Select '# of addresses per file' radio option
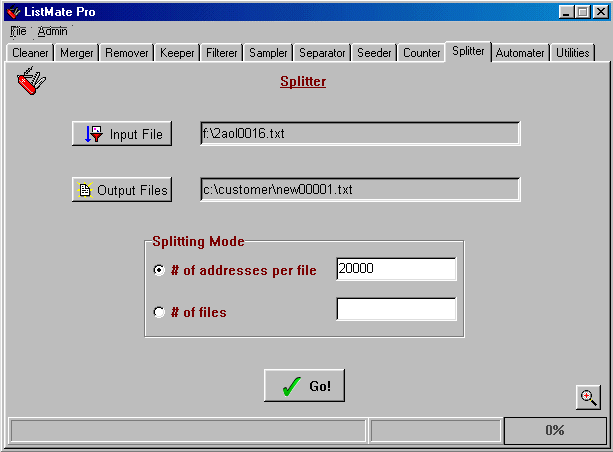 [x=159, y=270]
